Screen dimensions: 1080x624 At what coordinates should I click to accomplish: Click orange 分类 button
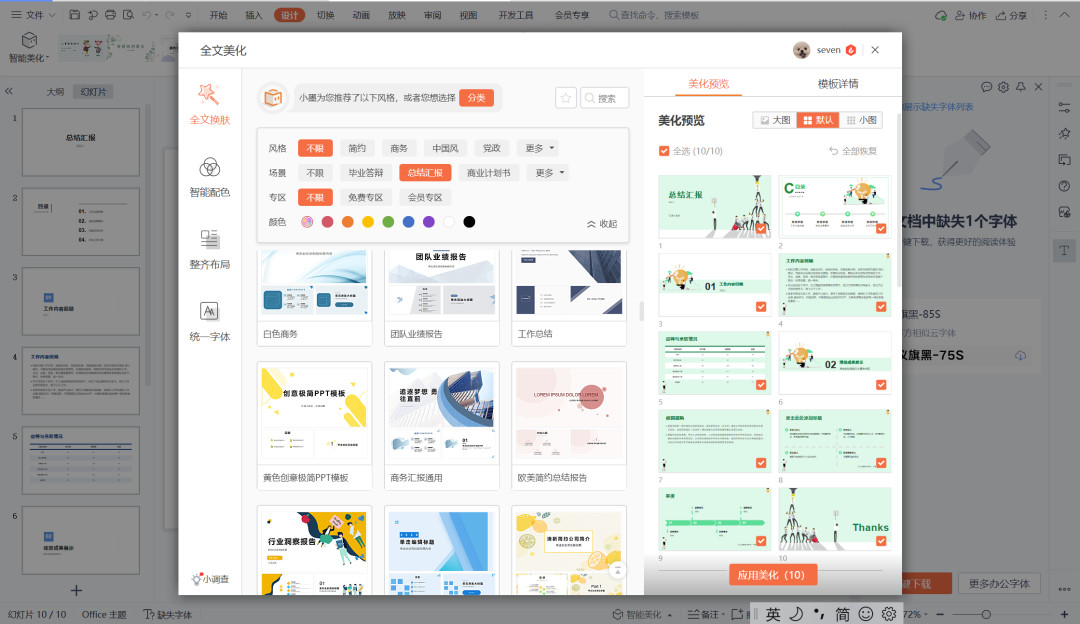tap(476, 98)
